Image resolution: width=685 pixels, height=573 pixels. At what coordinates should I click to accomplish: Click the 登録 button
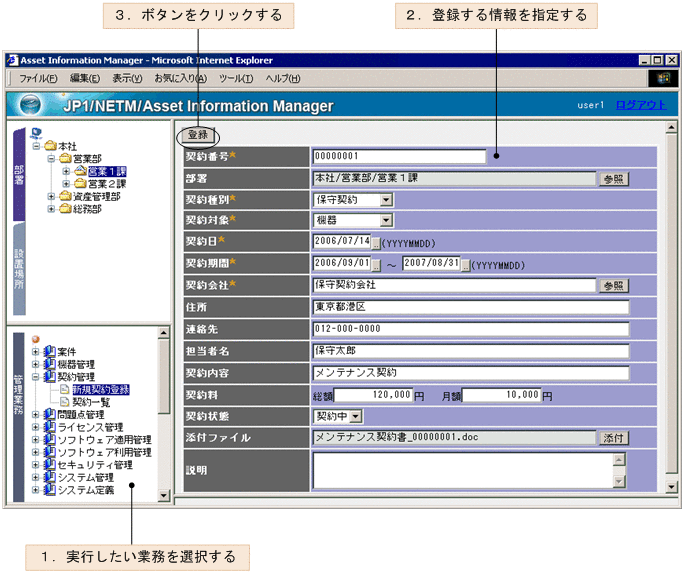tap(198, 134)
